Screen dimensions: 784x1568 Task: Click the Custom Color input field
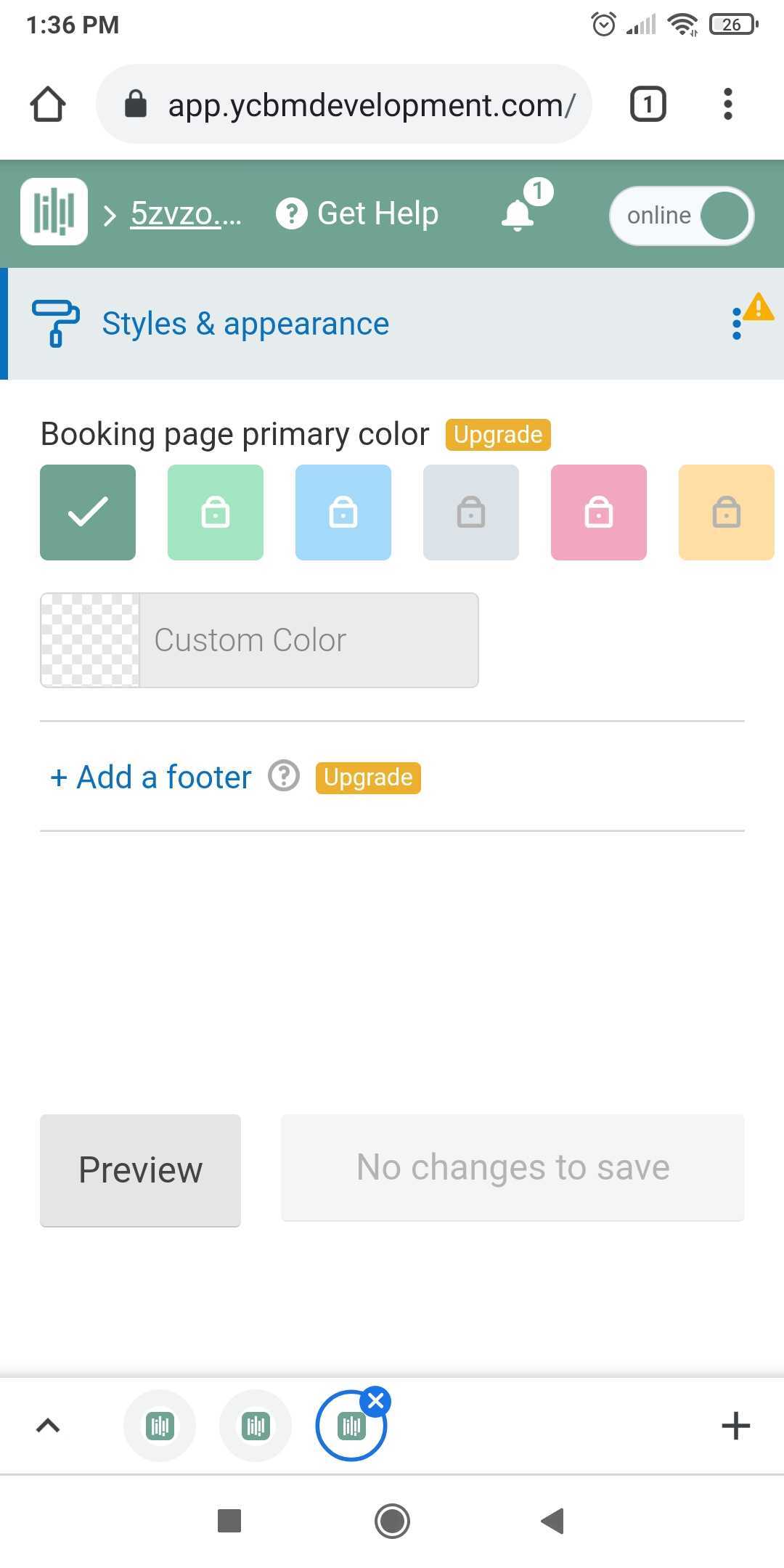click(x=259, y=640)
